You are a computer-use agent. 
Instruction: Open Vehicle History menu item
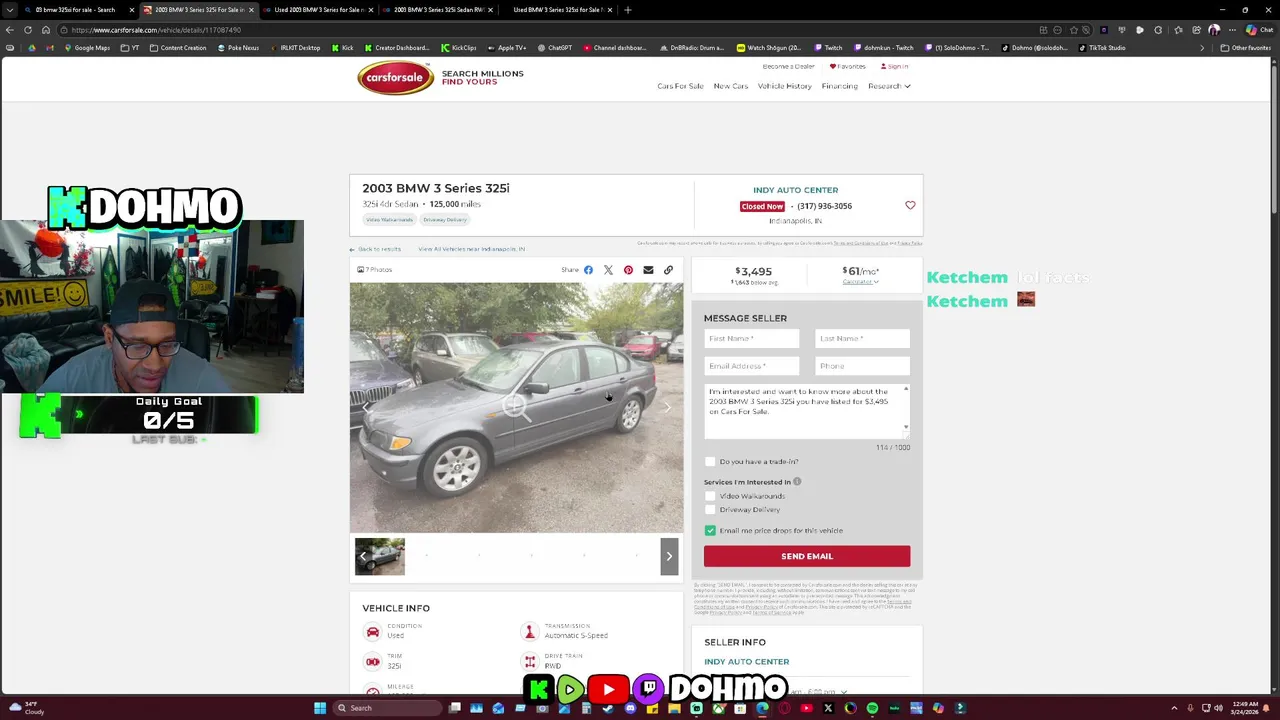[785, 86]
